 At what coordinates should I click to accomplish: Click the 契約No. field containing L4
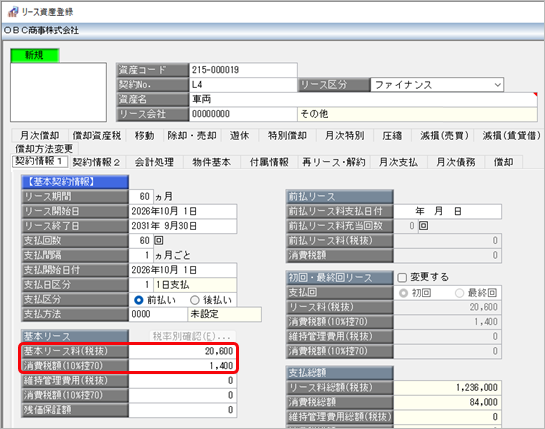243,85
